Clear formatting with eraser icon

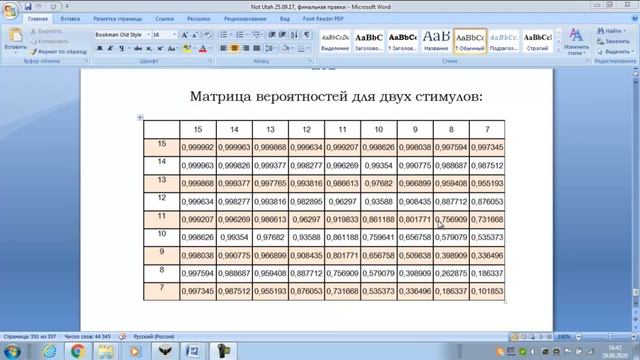click(x=207, y=35)
